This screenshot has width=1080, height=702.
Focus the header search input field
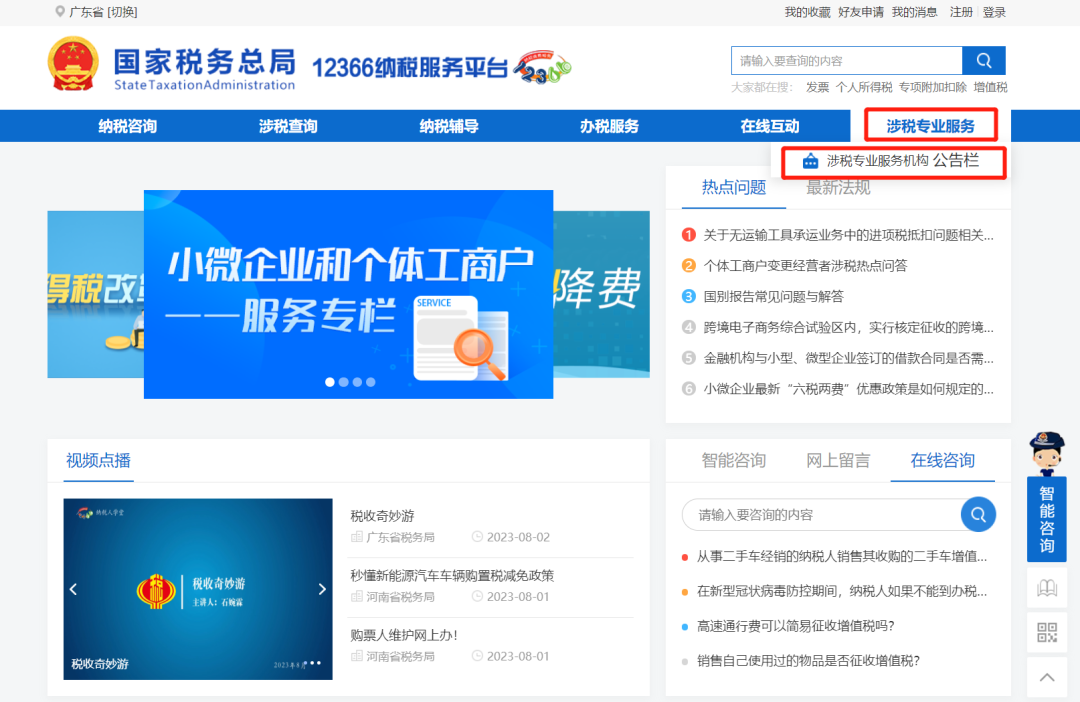(x=847, y=61)
